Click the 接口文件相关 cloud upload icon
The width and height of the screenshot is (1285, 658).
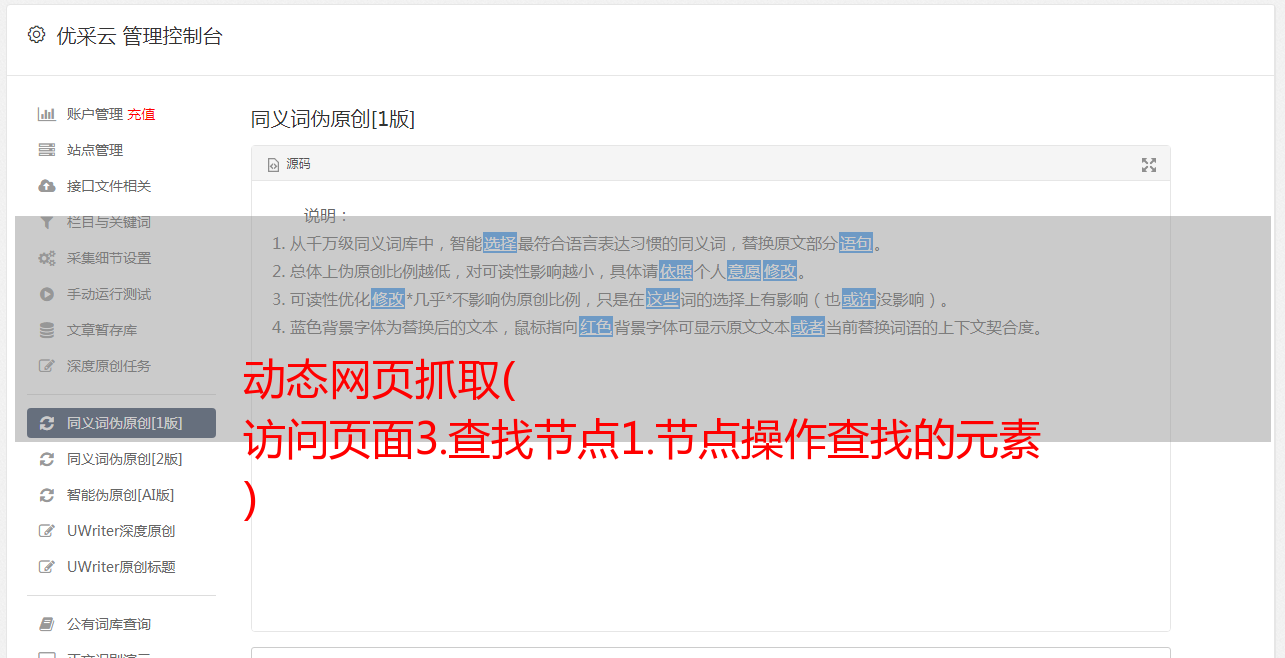tap(46, 186)
